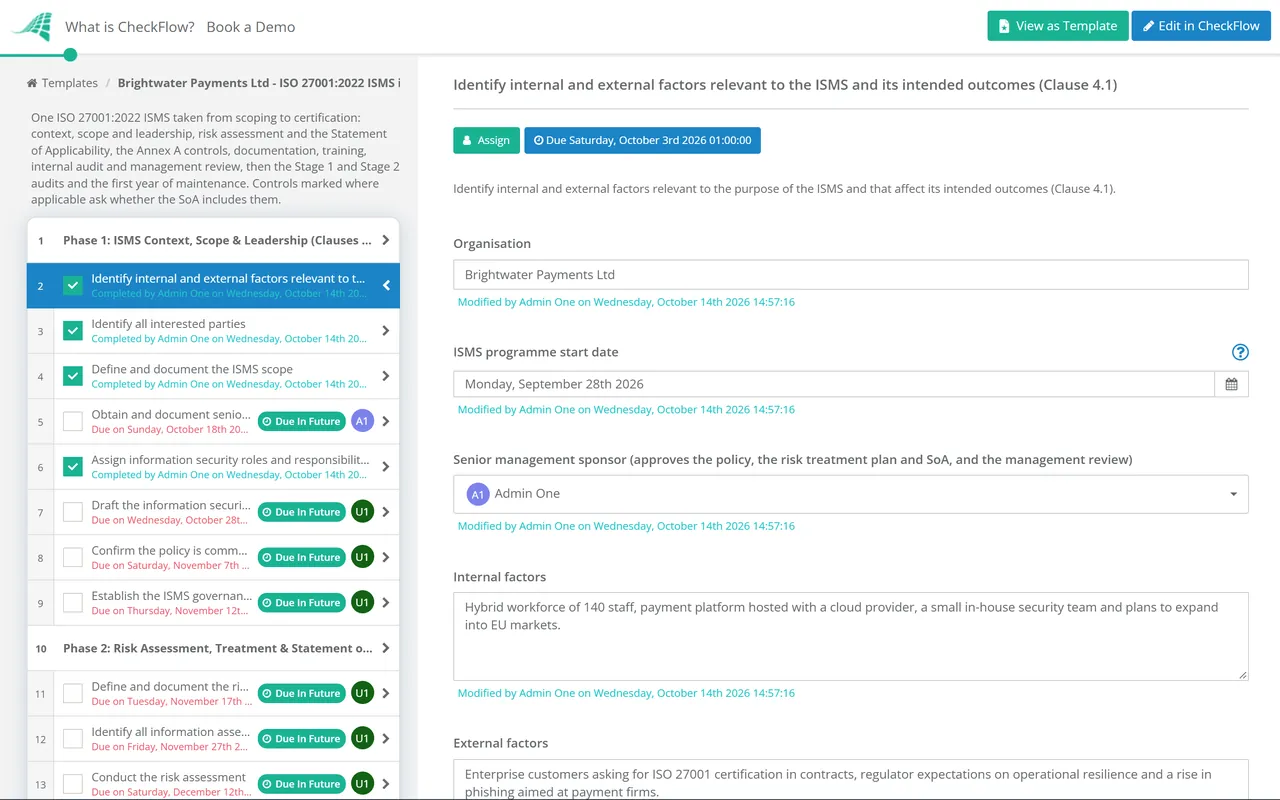Open Senior management sponsor dropdown

coord(851,494)
